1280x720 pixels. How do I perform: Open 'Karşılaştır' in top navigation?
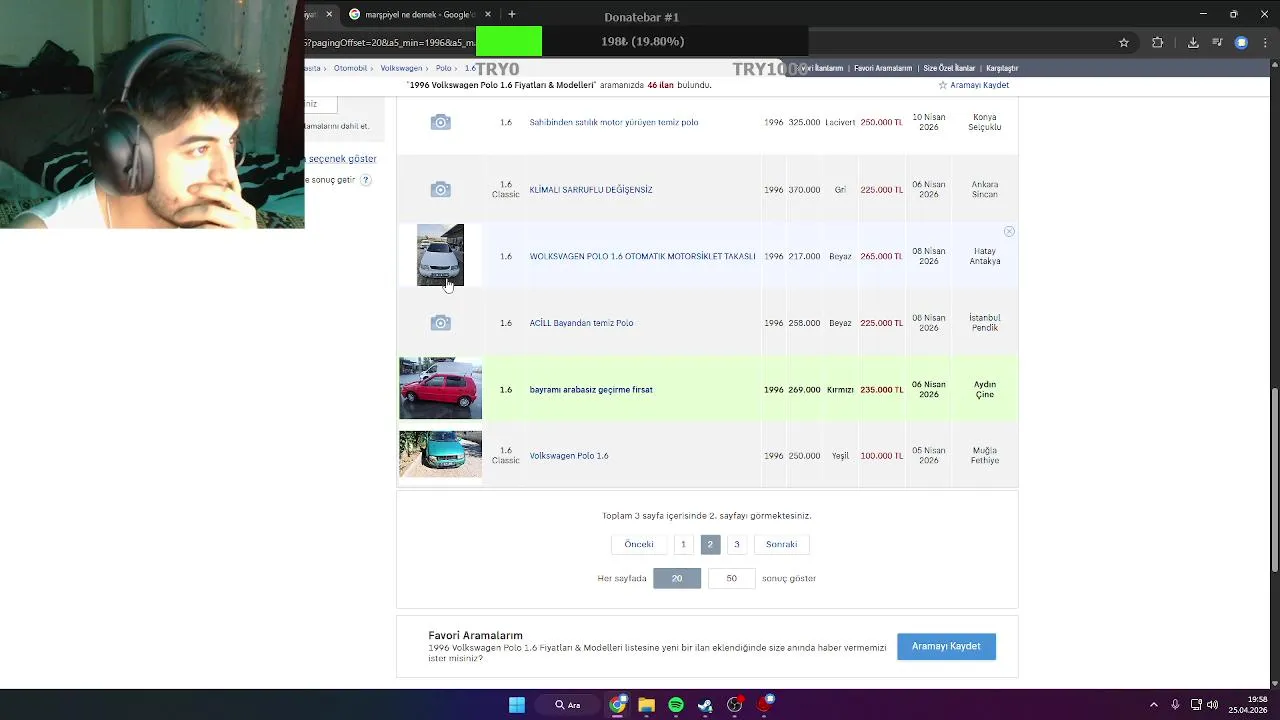pos(1002,68)
